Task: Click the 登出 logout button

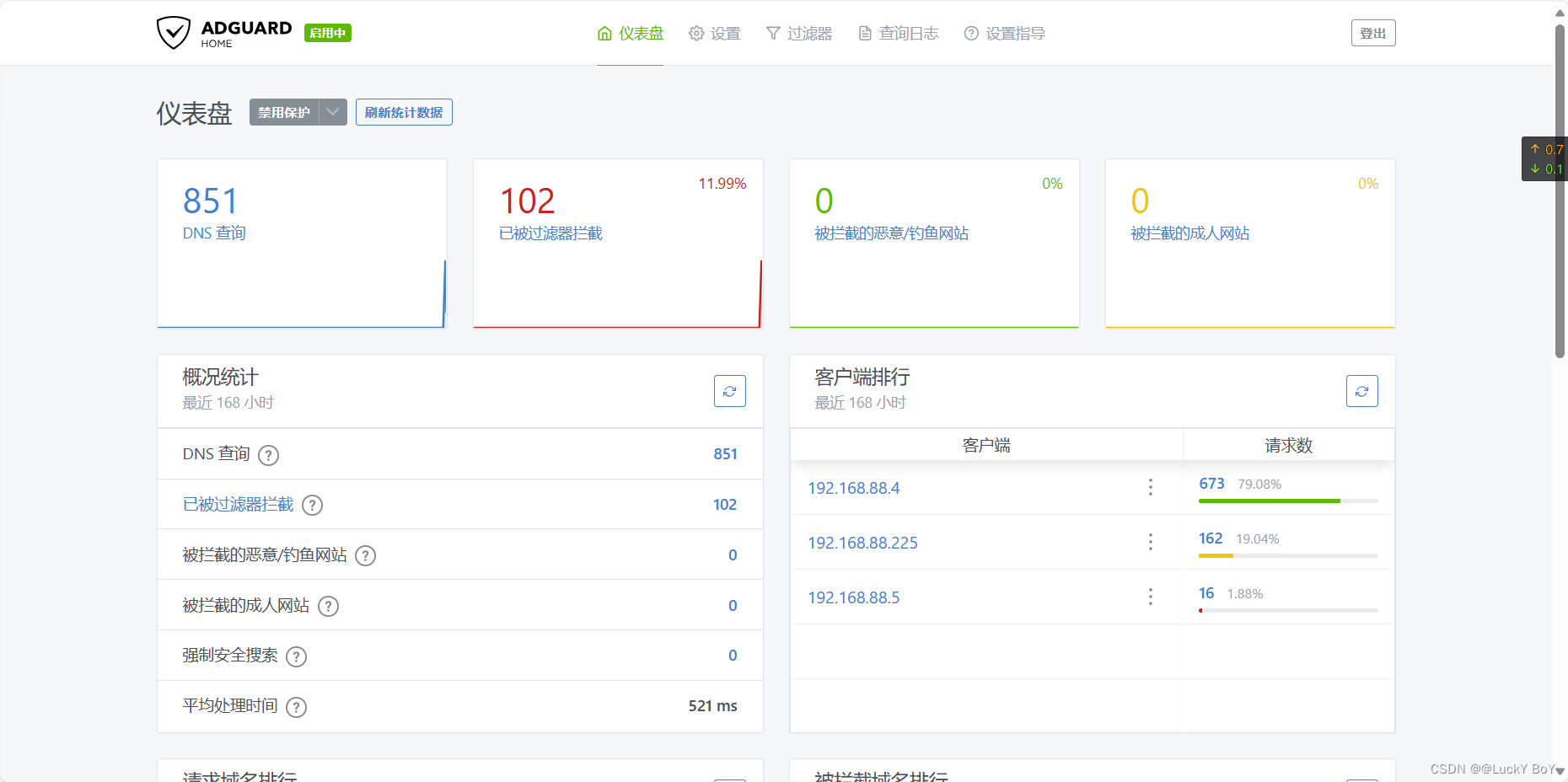Action: [x=1373, y=33]
